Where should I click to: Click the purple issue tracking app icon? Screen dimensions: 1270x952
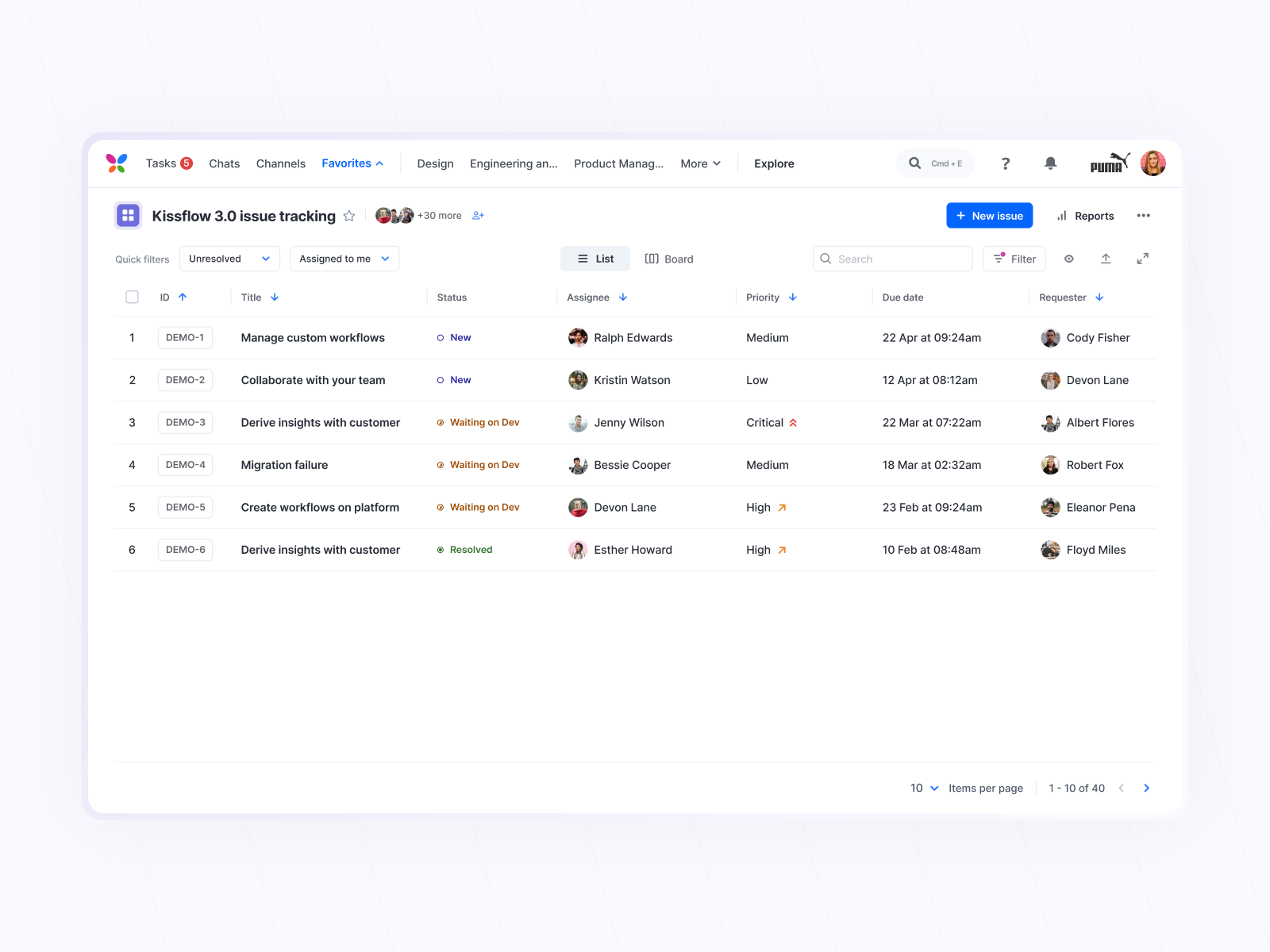coord(128,216)
